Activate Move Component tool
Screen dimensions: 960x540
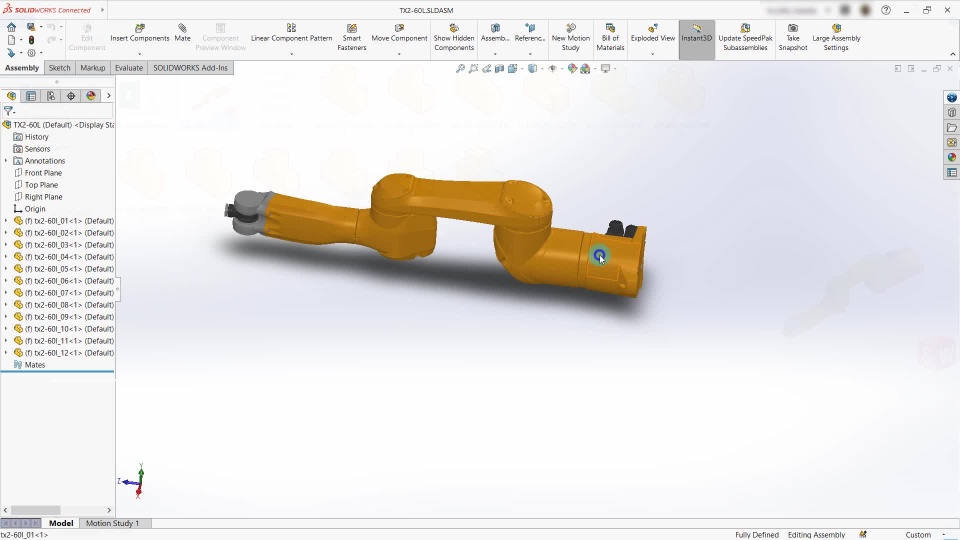(399, 33)
